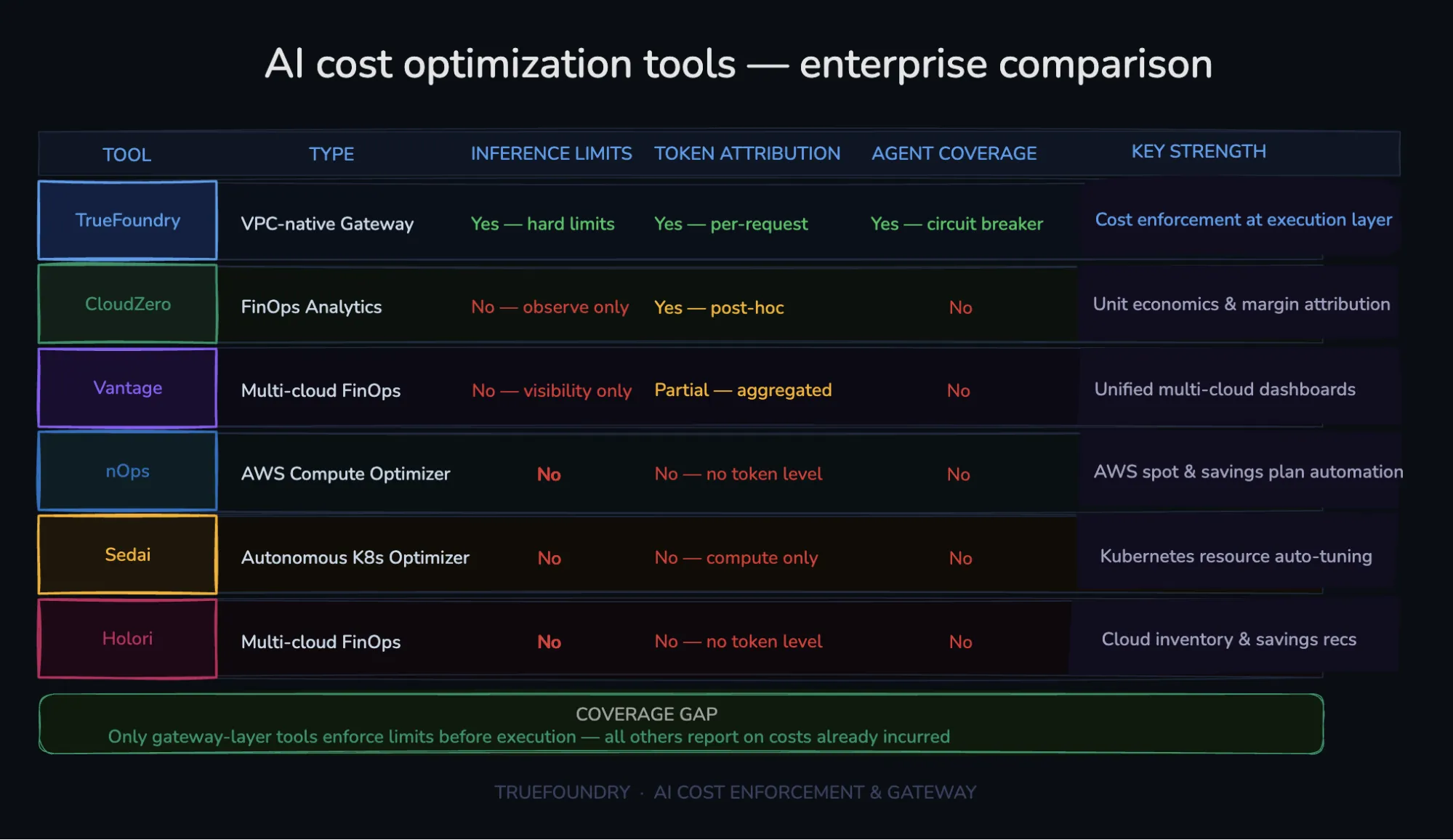The width and height of the screenshot is (1453, 840).
Task: Click 'Partial — aggregated' cell
Action: (x=743, y=390)
